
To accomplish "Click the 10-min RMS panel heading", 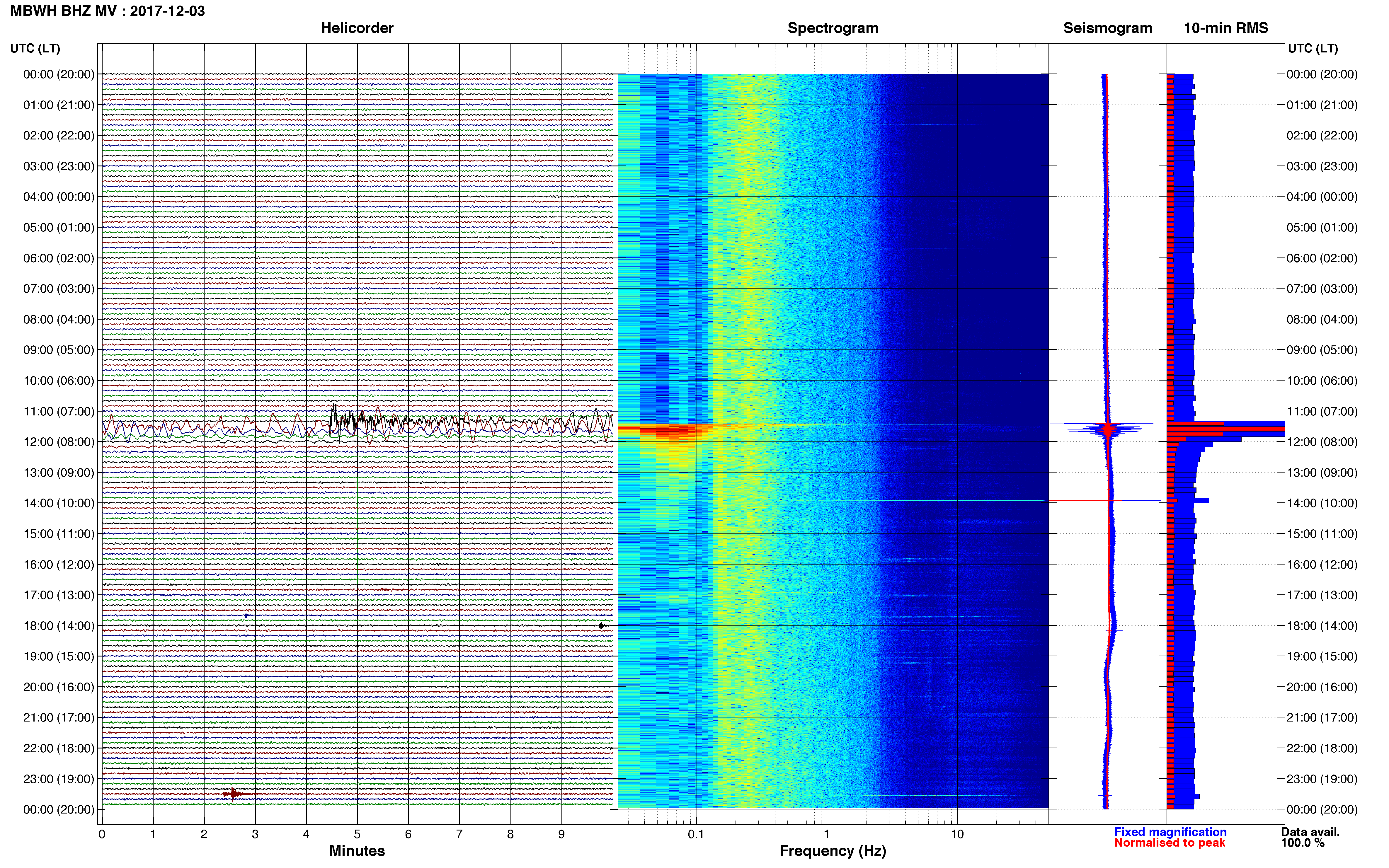I will click(x=1226, y=28).
